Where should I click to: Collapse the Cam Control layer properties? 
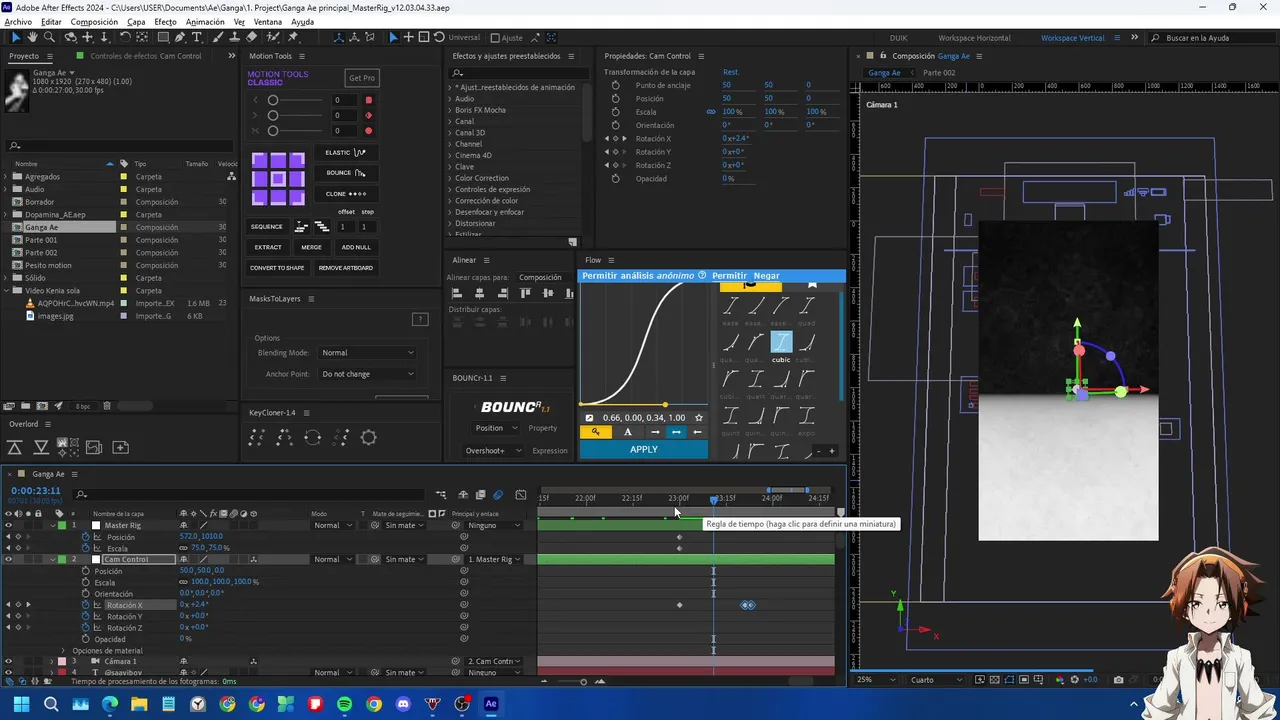point(52,559)
